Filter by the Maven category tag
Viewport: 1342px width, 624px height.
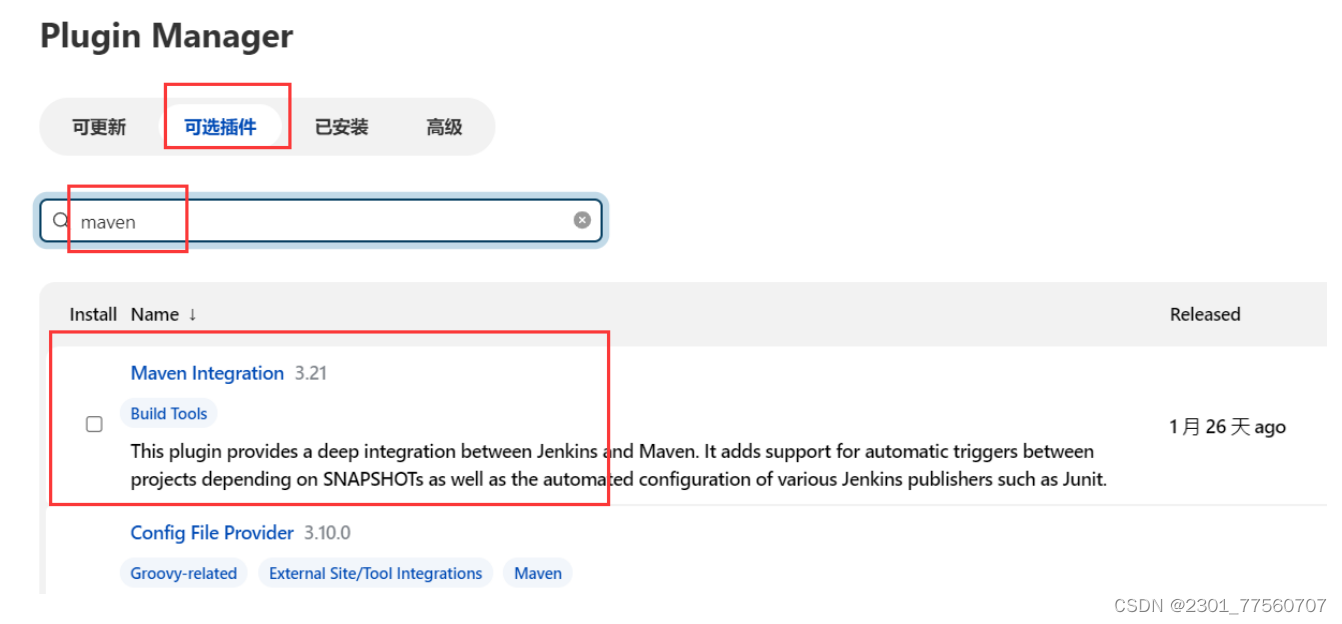point(538,574)
